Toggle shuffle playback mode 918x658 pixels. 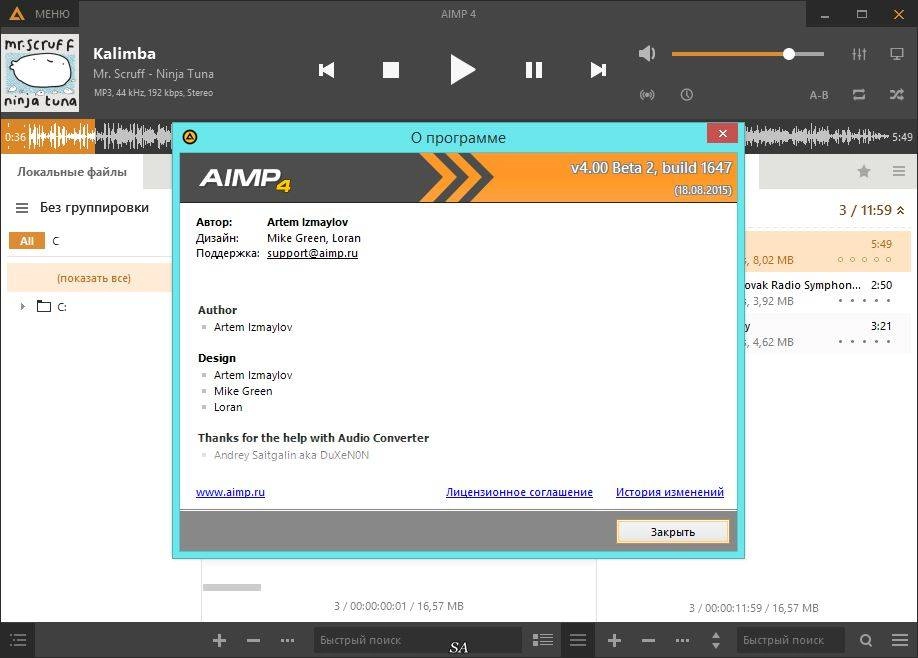tap(896, 94)
